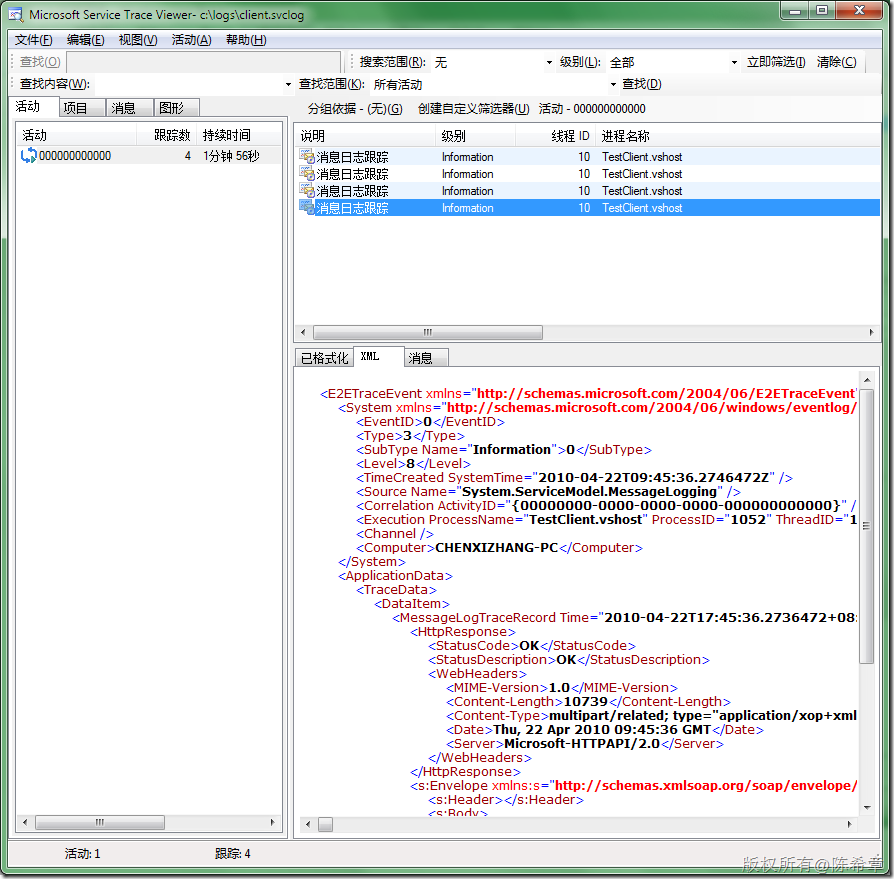Expand the 级别(L) dropdown showing 全部
The image size is (894, 879).
point(734,62)
